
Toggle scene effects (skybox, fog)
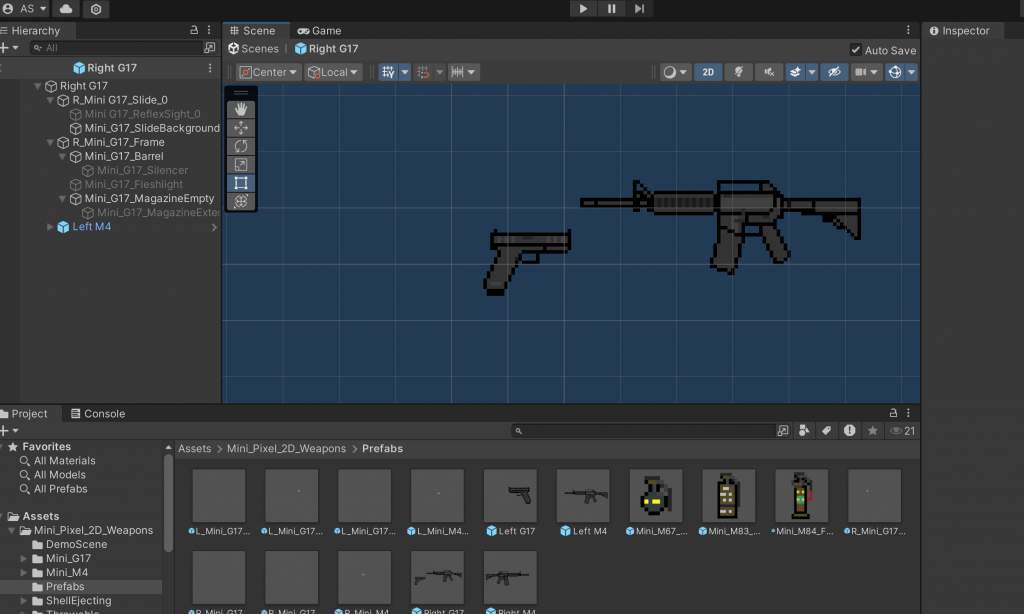795,72
